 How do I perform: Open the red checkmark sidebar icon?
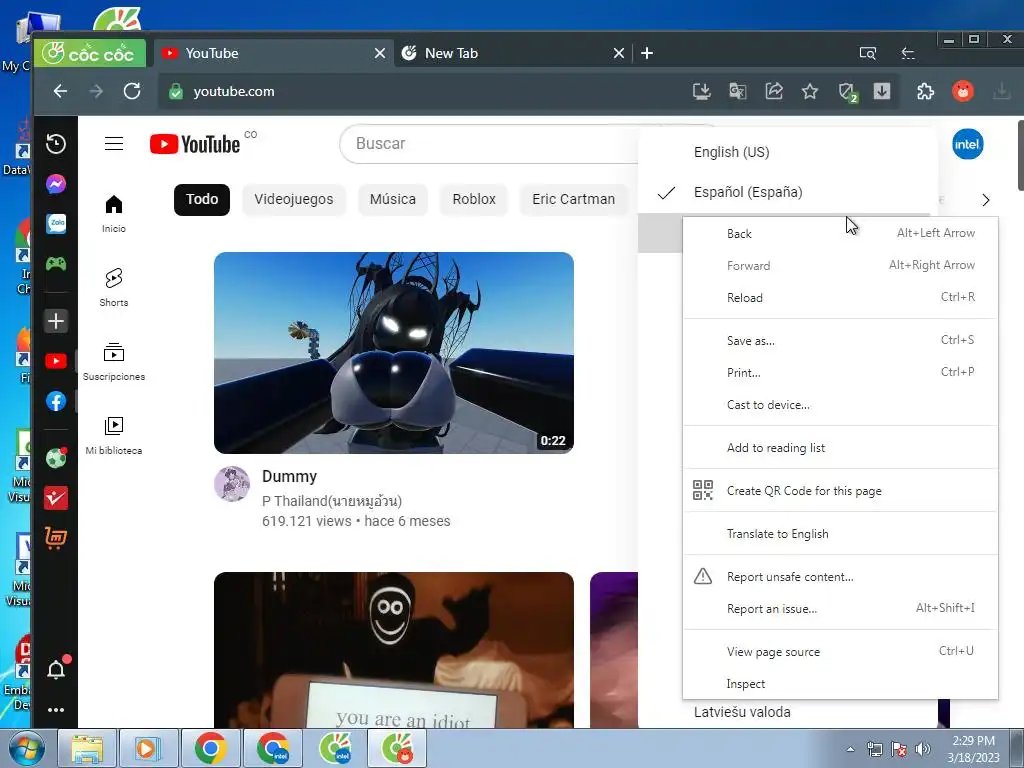56,498
